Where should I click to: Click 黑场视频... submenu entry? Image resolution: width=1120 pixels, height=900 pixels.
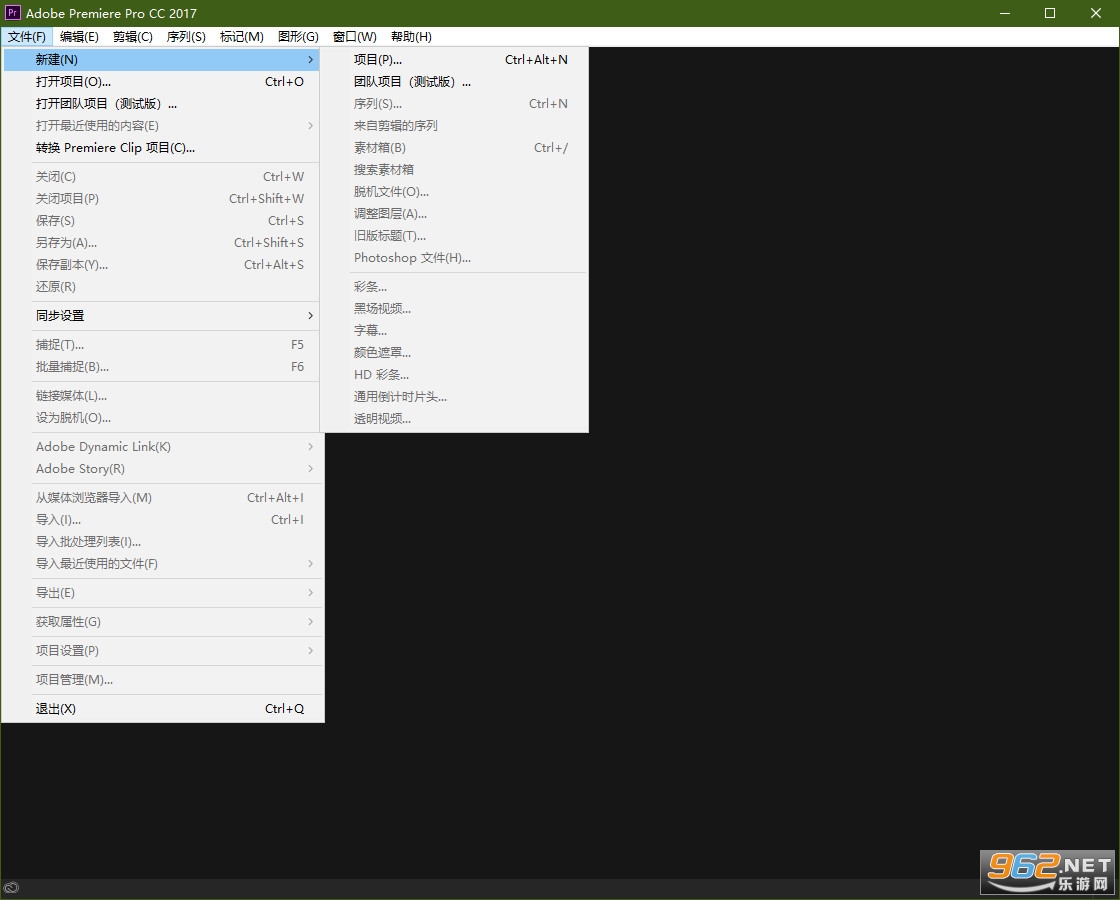[x=454, y=309]
